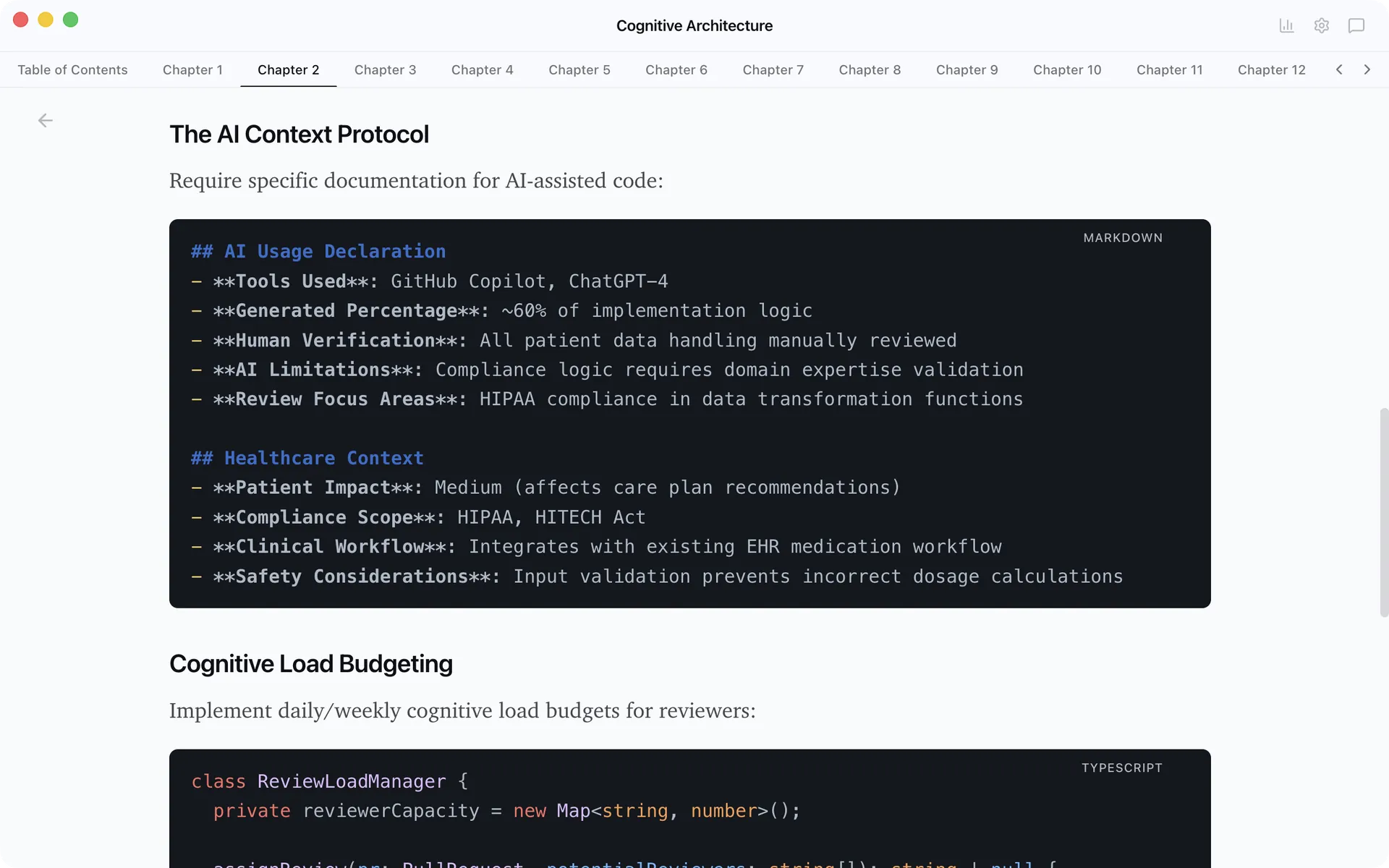1389x868 pixels.
Task: Switch to the Chapter 1 tab
Action: (192, 70)
